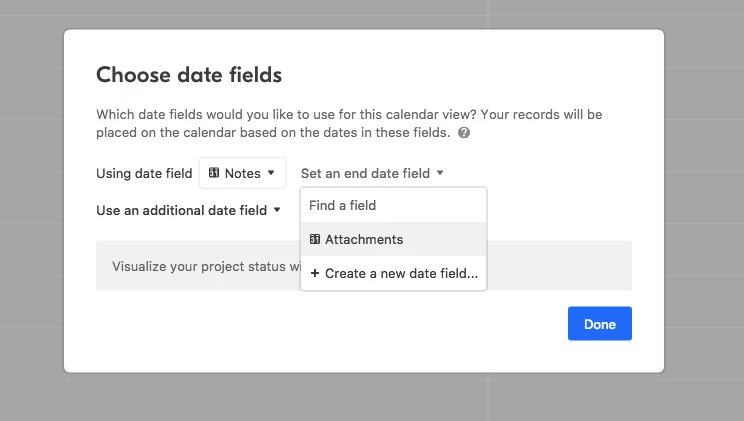744x421 pixels.
Task: Click Use an additional date field label
Action: (x=182, y=210)
